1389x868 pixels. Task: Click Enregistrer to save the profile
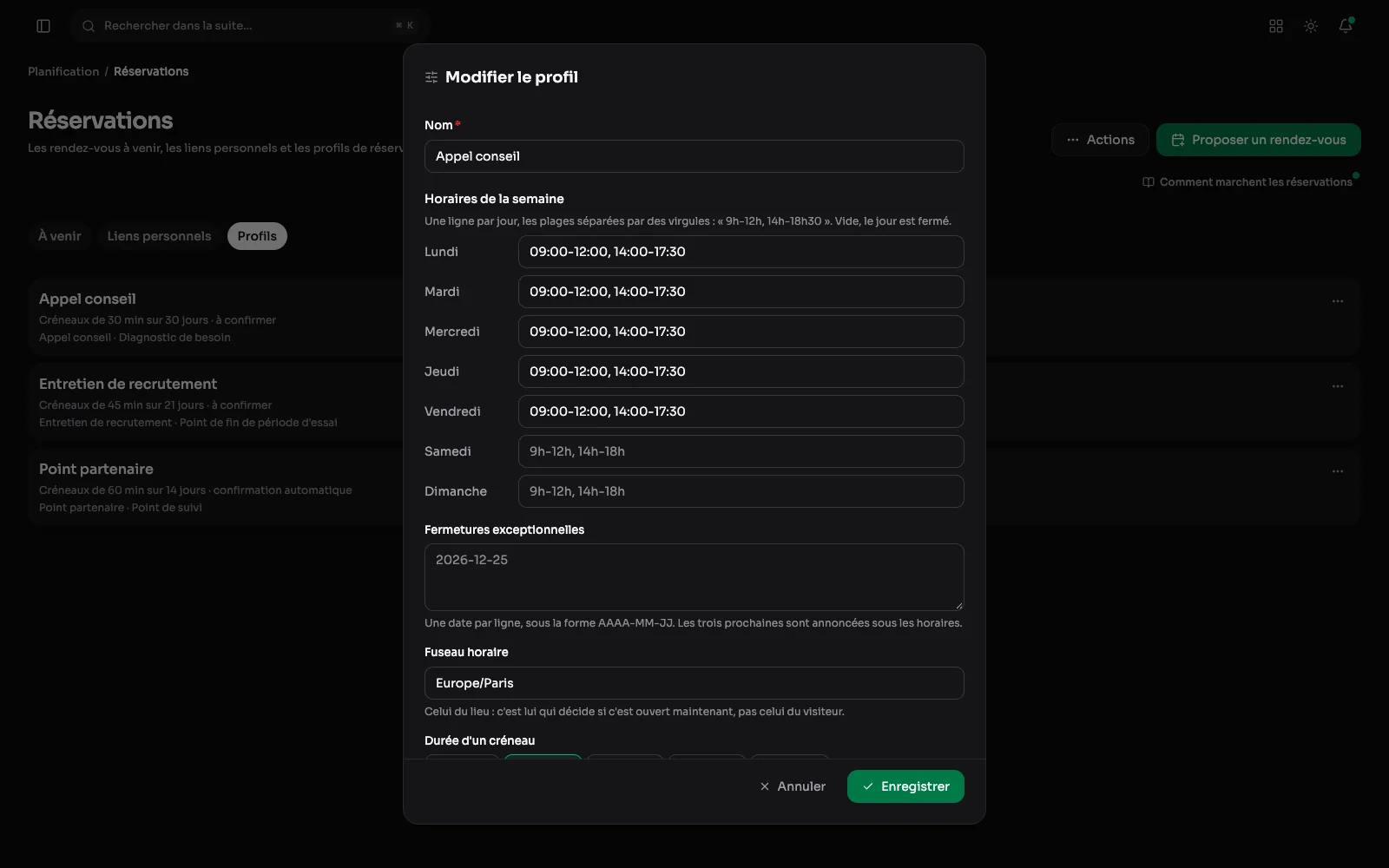(905, 786)
